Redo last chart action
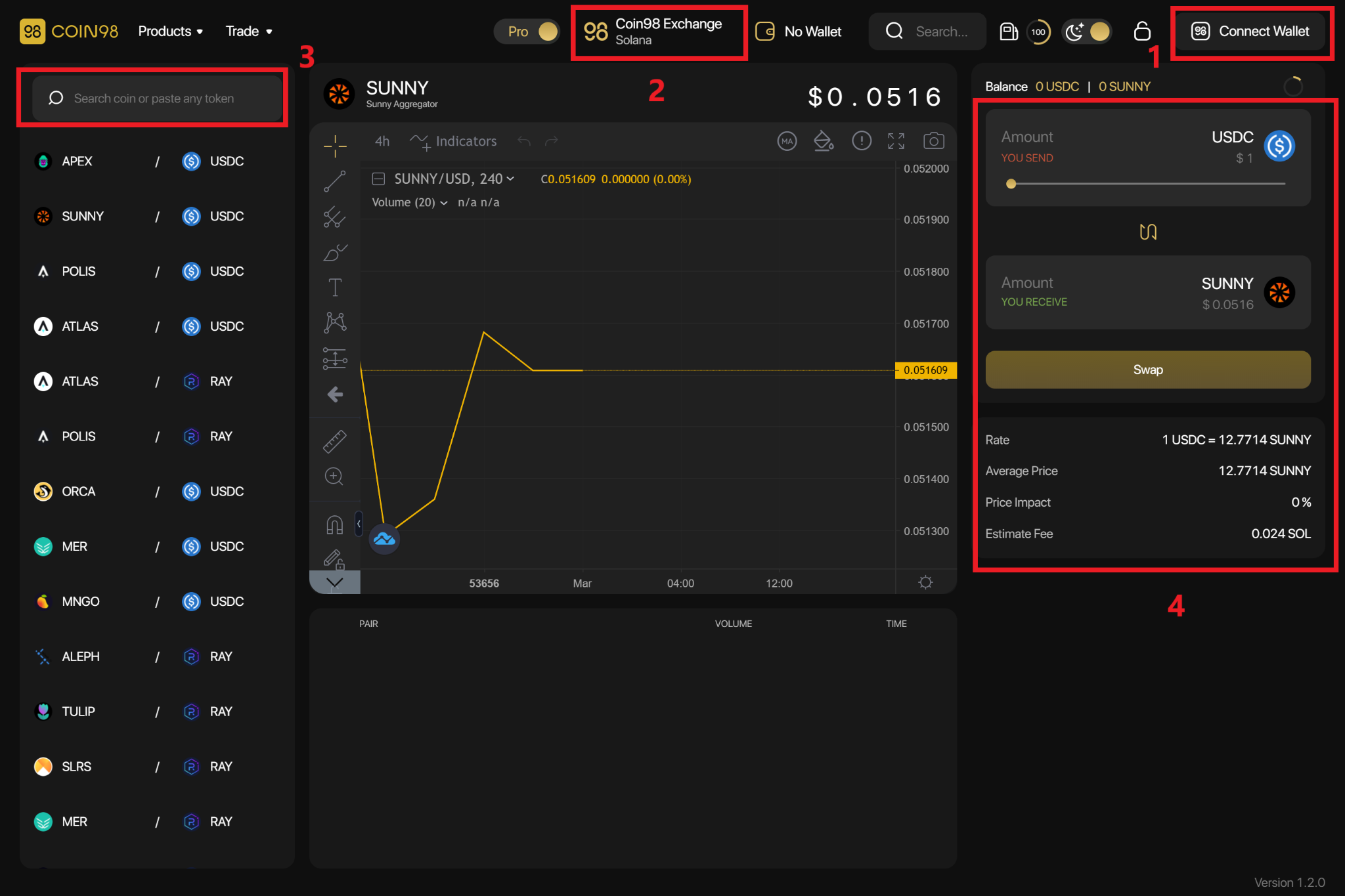The image size is (1345, 896). pos(552,141)
